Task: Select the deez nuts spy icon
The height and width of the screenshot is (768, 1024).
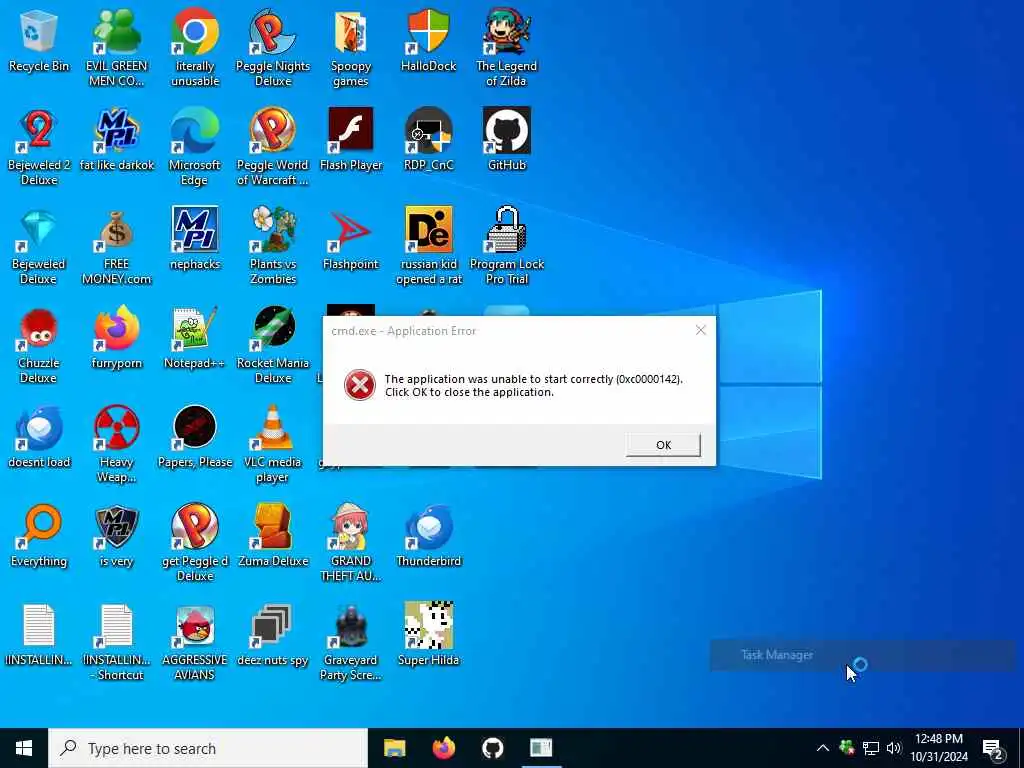Action: pyautogui.click(x=272, y=636)
